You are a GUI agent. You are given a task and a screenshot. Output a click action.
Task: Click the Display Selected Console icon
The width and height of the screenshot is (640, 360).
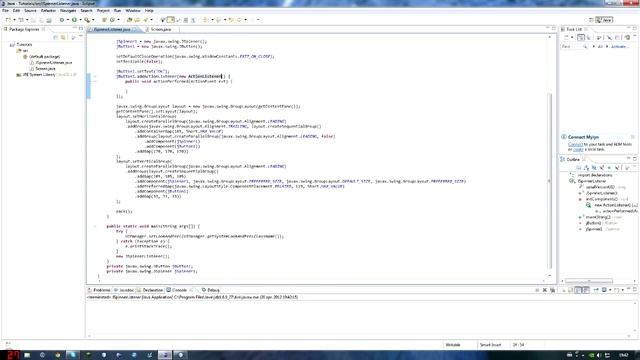pos(604,290)
